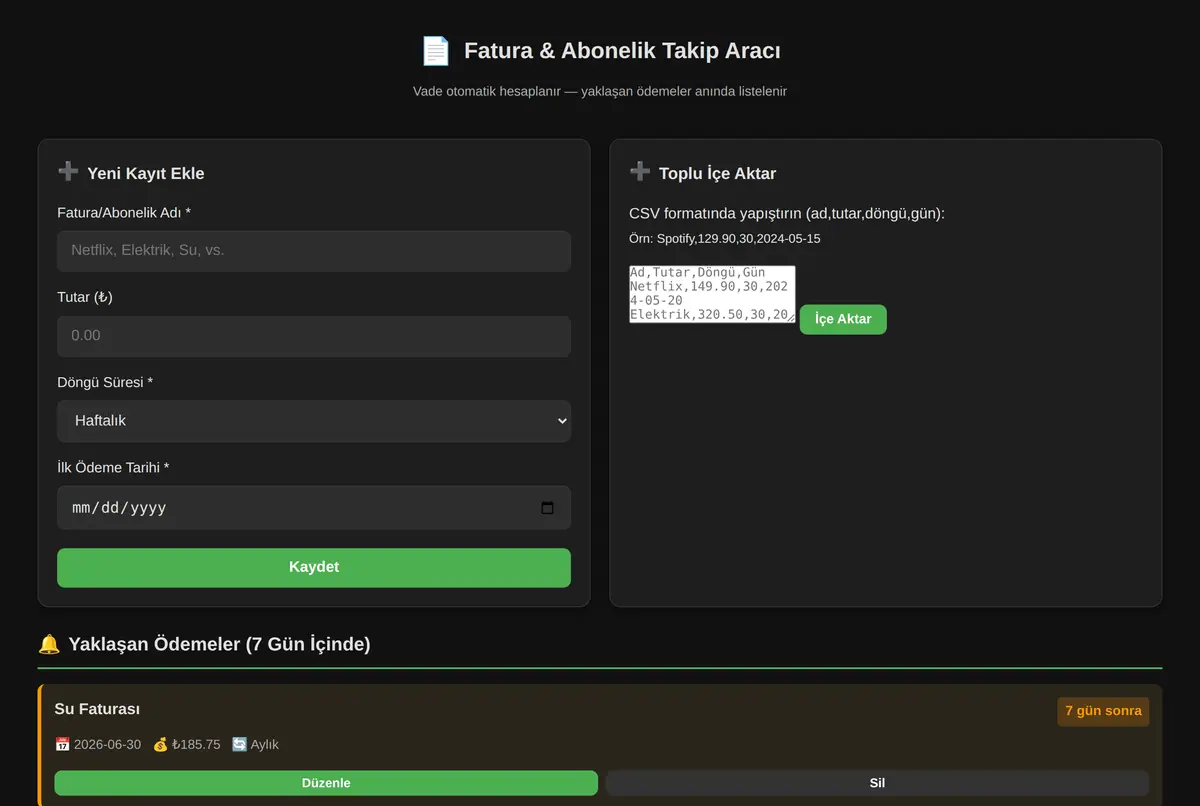Open the calendar picker in İlk Ödeme Tarihi
The width and height of the screenshot is (1200, 806).
coord(547,508)
